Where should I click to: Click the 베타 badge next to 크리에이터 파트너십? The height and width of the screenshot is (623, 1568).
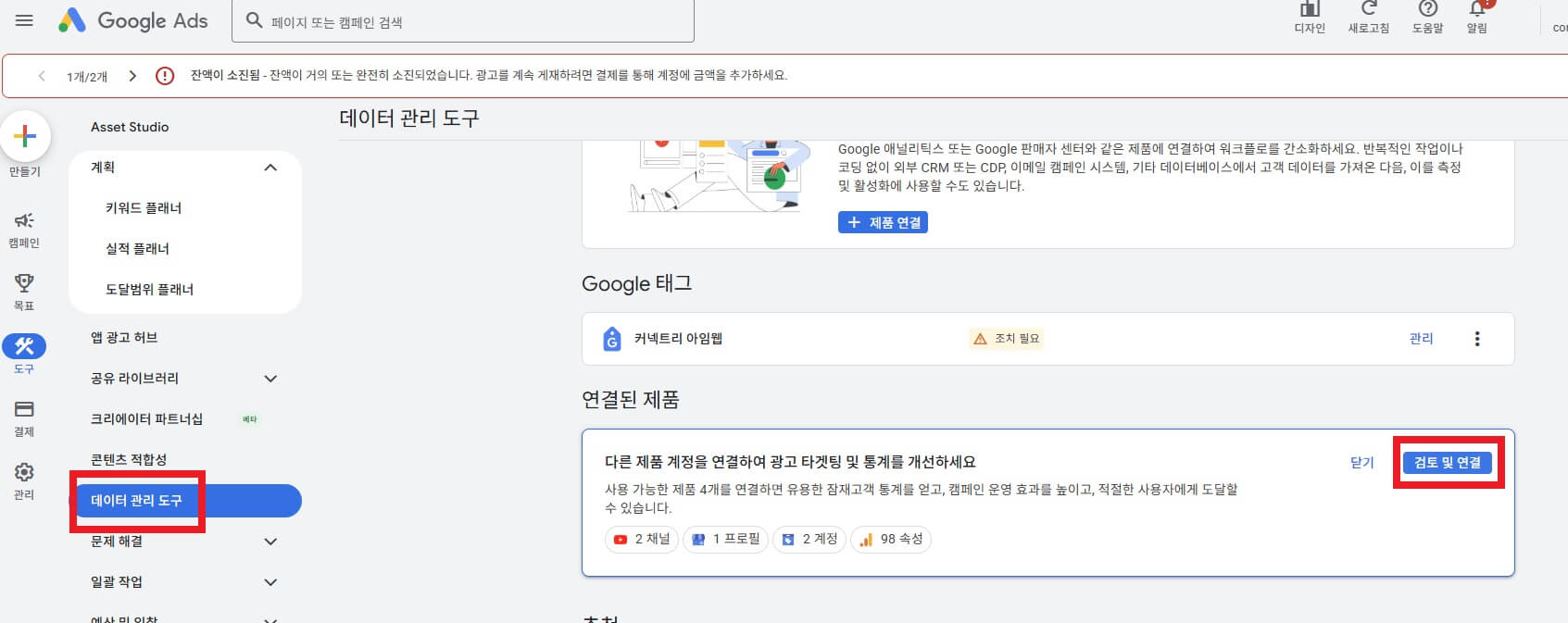249,419
